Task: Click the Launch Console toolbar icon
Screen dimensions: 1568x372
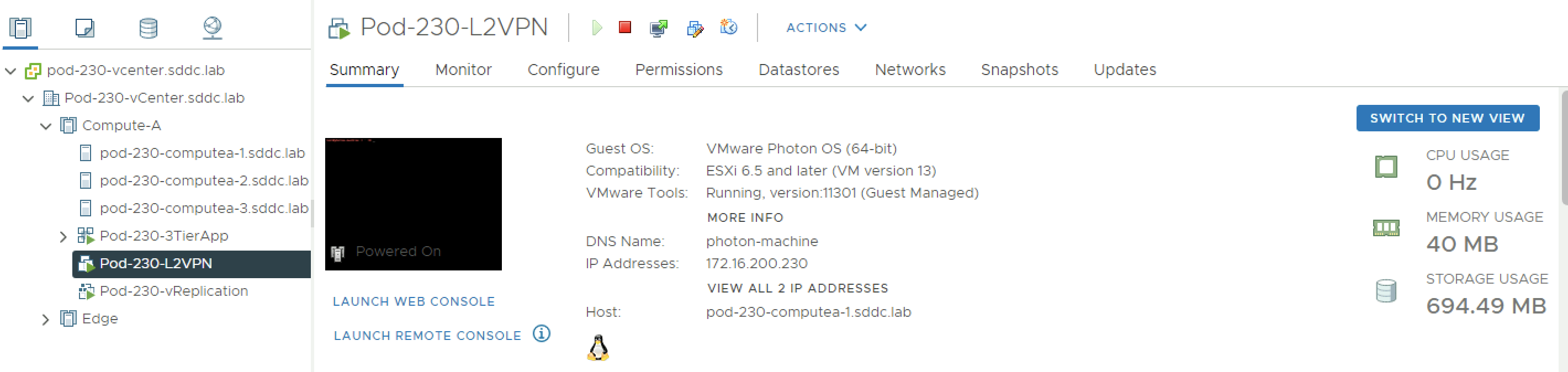Action: pos(658,28)
